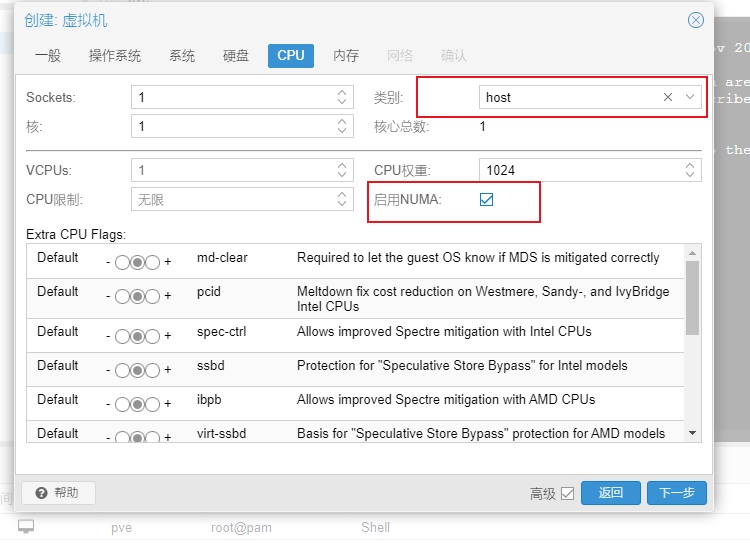This screenshot has height=543, width=750.
Task: Toggle the 高级 advanced checkbox
Action: [x=567, y=493]
